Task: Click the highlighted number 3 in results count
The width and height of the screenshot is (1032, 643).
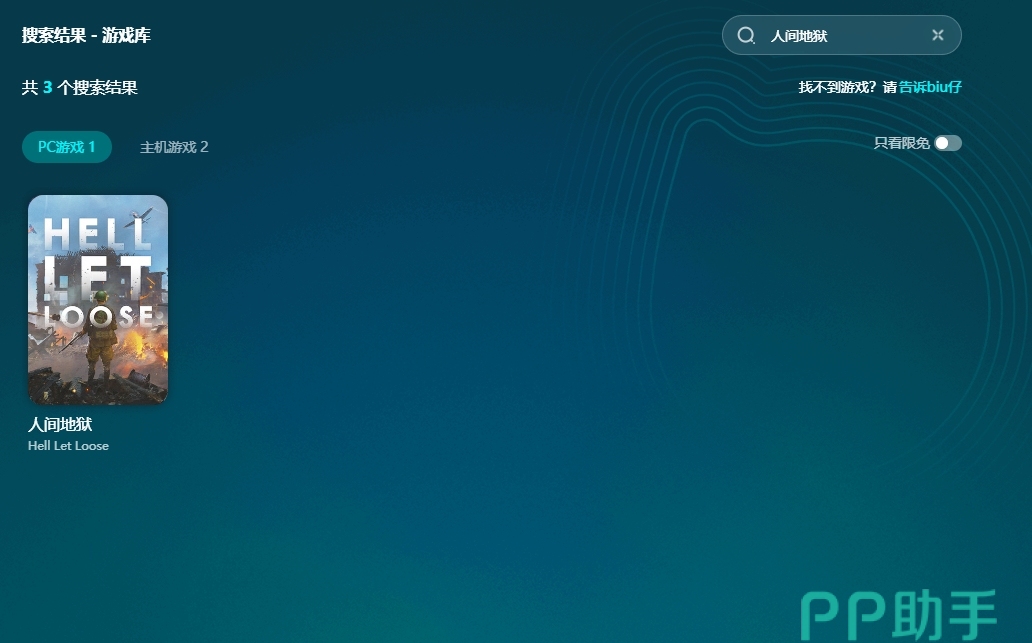Action: pyautogui.click(x=47, y=88)
